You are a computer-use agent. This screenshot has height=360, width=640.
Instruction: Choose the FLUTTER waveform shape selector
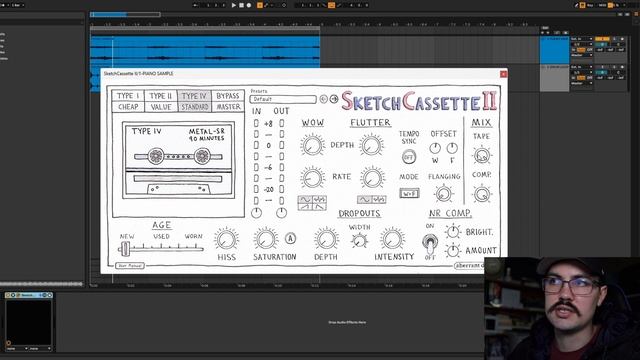372,200
